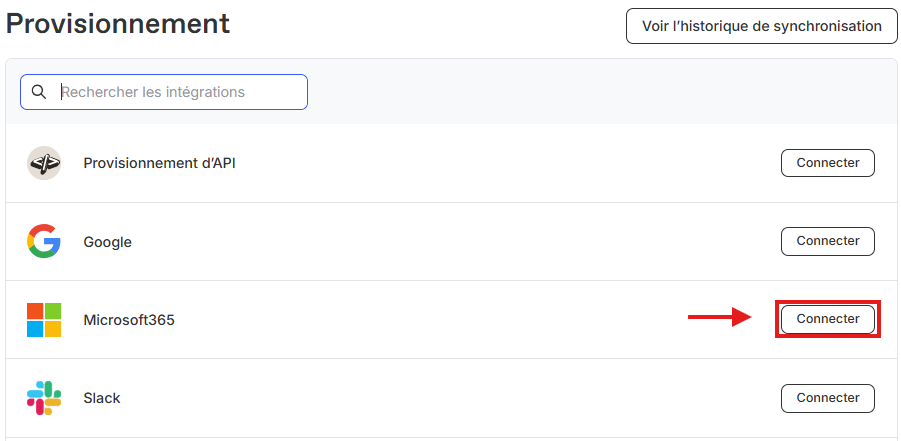Click the Provisionnement d'API logo icon
Viewport: 901px width, 441px height.
tap(44, 163)
